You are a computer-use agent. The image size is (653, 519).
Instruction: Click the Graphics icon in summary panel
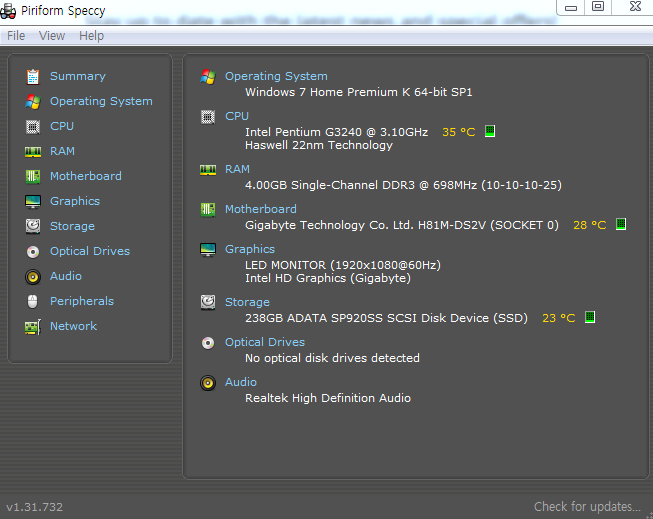pos(208,250)
